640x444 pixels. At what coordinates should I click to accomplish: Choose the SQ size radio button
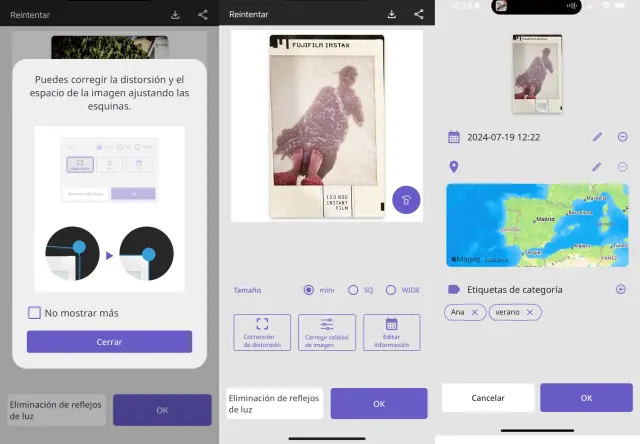(x=353, y=290)
